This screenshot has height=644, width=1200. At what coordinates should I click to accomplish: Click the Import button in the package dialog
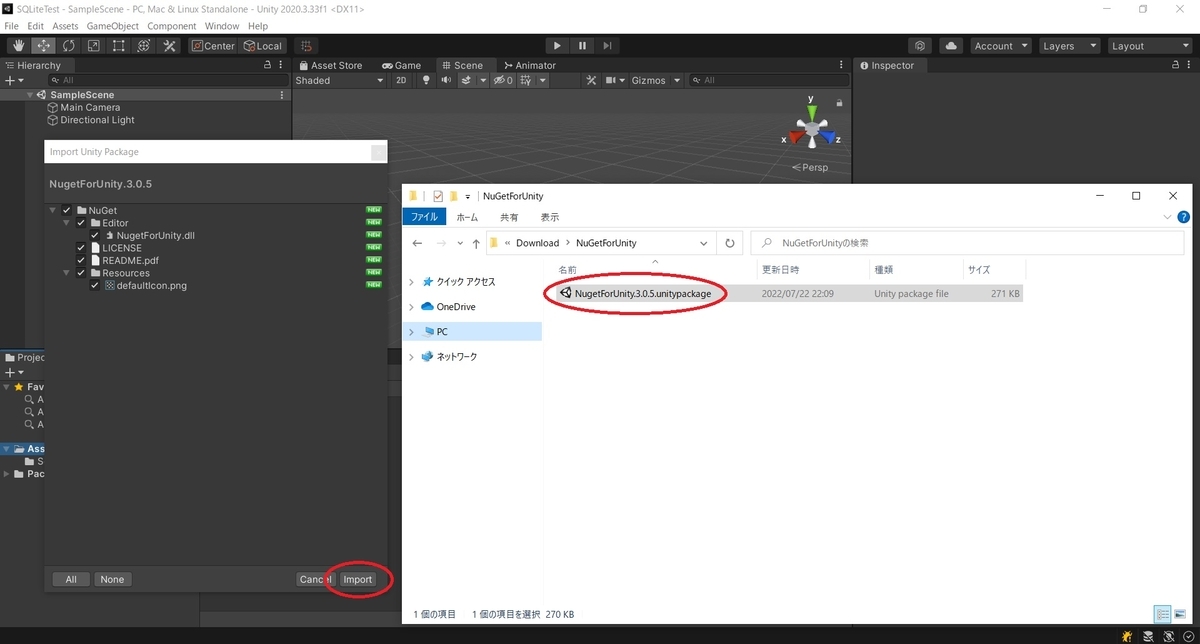358,578
